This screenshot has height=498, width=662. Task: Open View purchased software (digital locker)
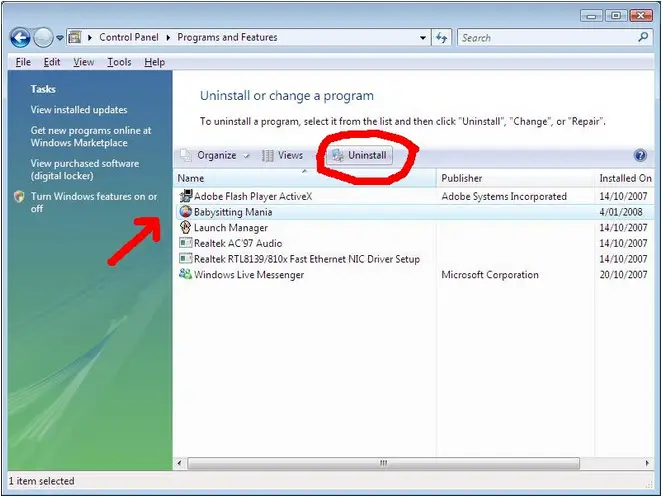click(x=84, y=170)
